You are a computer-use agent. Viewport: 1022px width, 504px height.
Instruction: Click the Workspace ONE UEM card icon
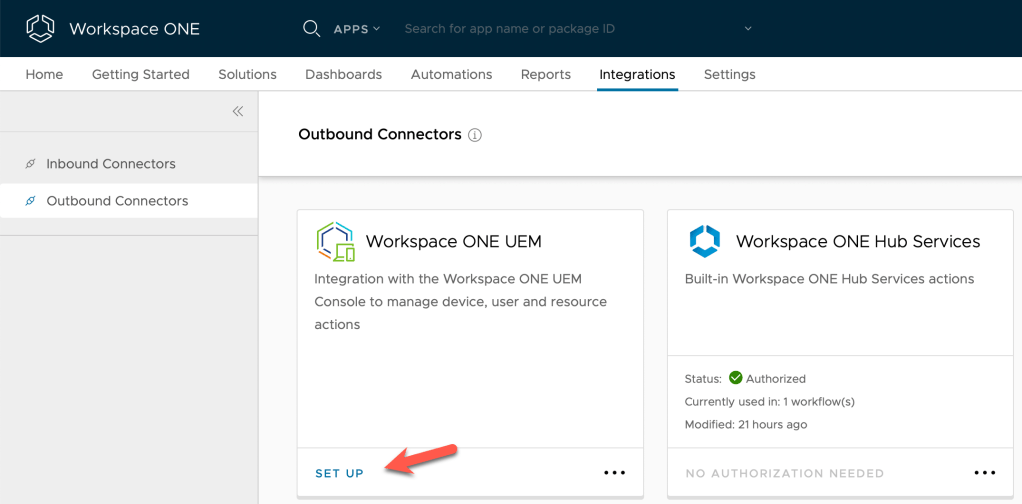tap(335, 241)
